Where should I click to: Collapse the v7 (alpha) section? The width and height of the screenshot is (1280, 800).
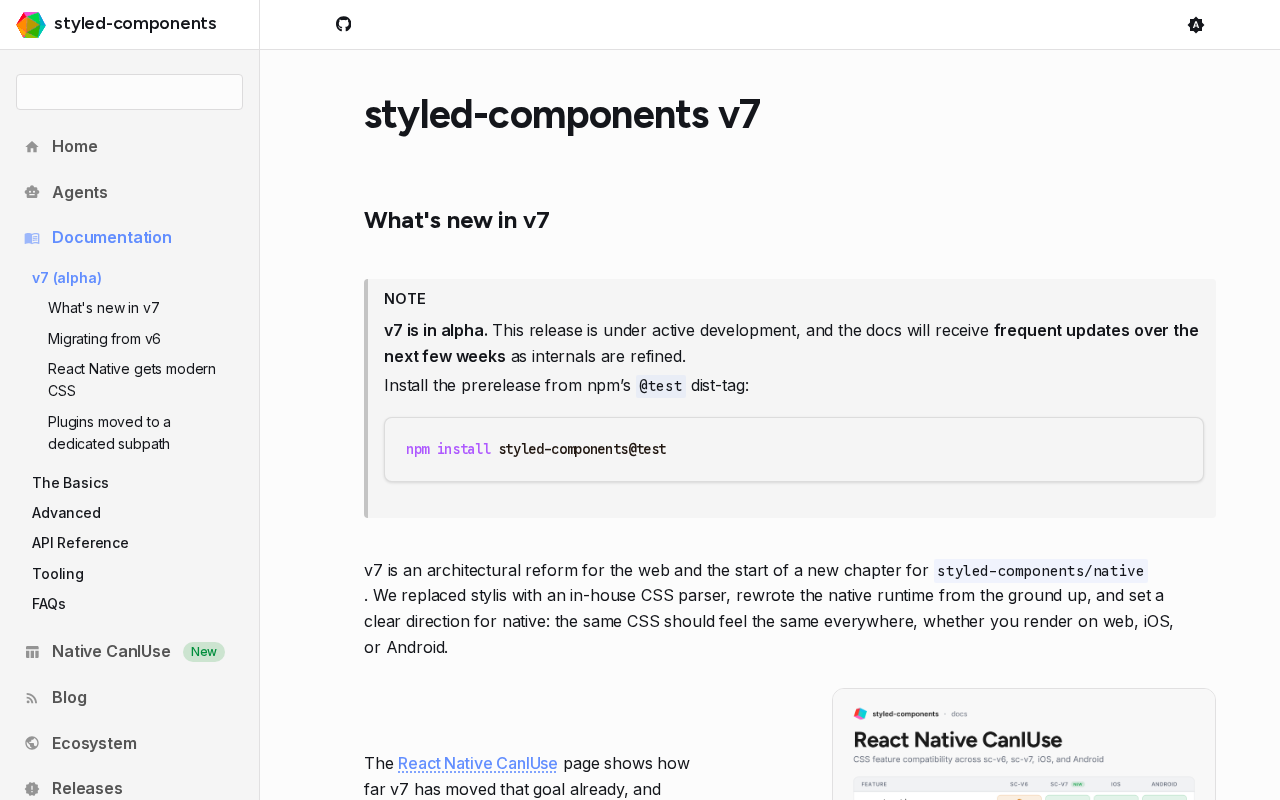point(67,278)
